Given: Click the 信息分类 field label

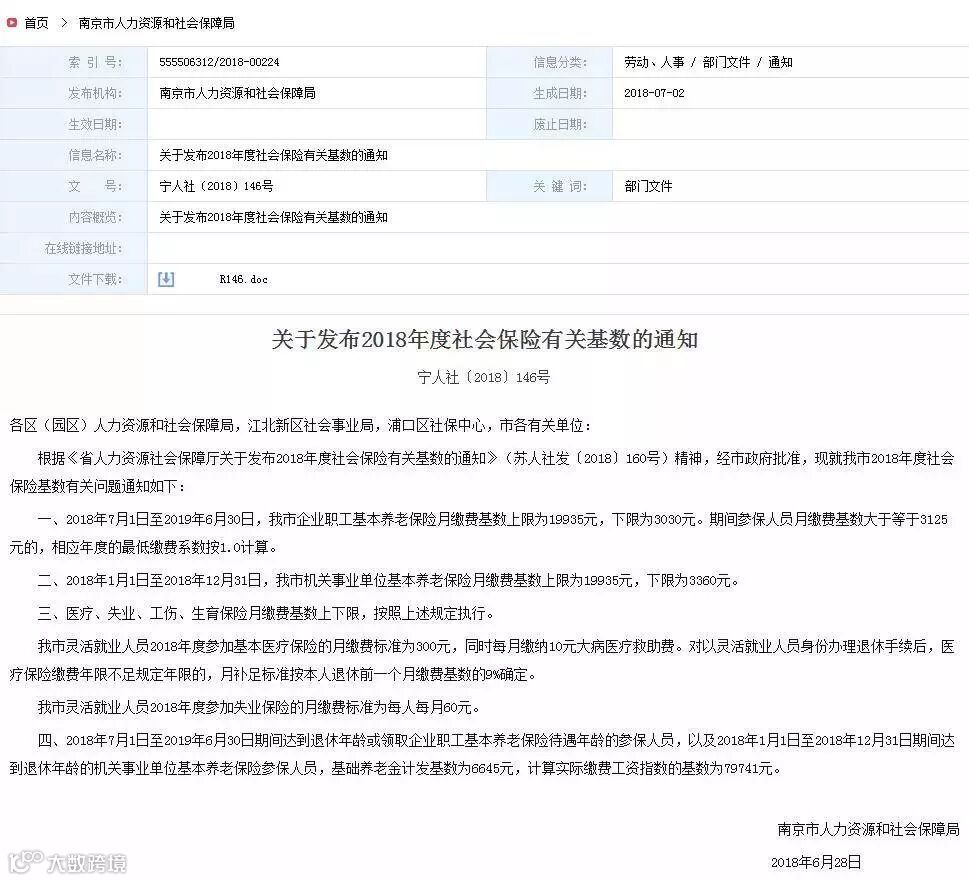Looking at the screenshot, I should pos(560,62).
